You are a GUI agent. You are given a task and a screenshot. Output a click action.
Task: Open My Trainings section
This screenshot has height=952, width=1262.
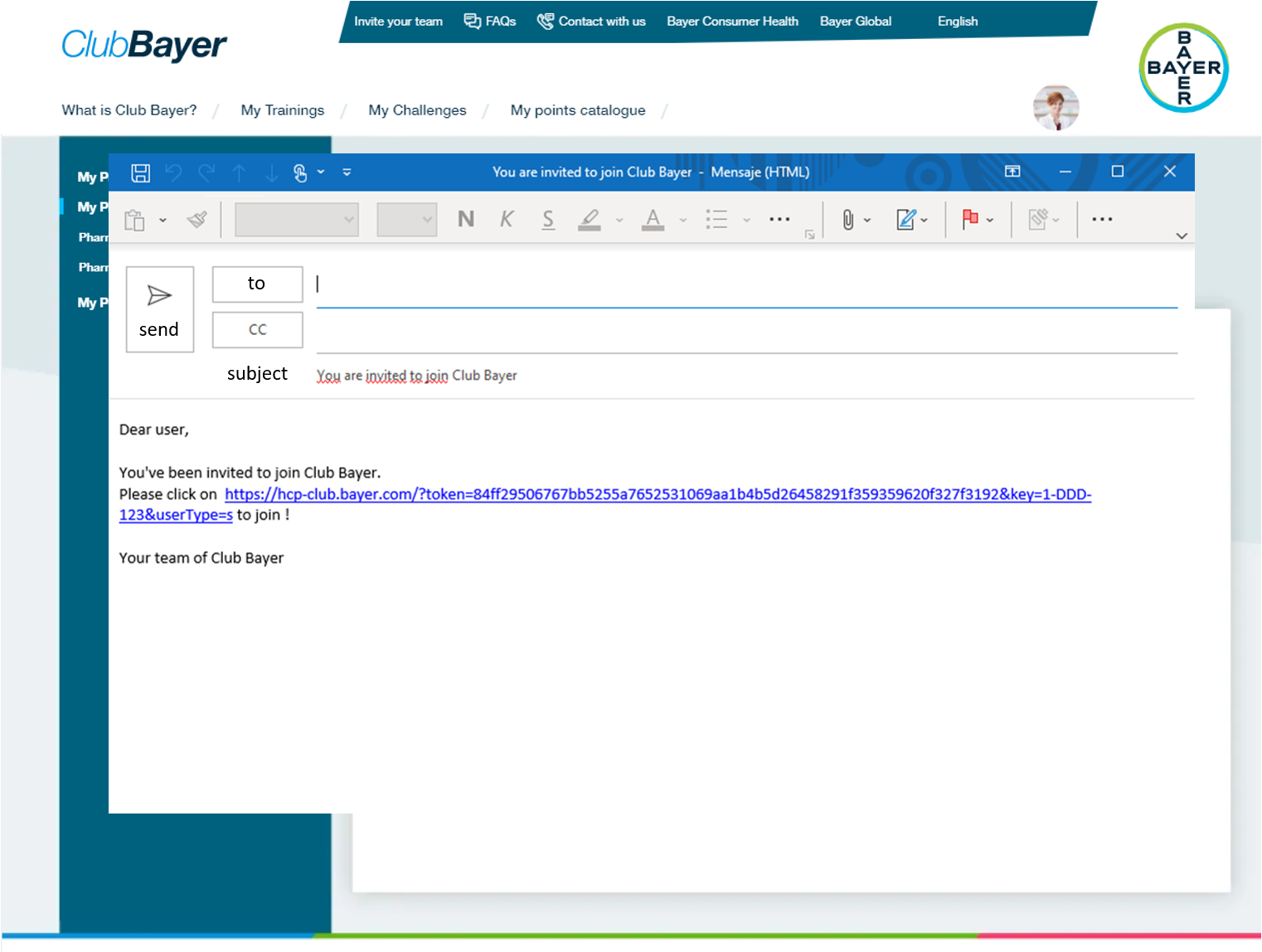[283, 110]
